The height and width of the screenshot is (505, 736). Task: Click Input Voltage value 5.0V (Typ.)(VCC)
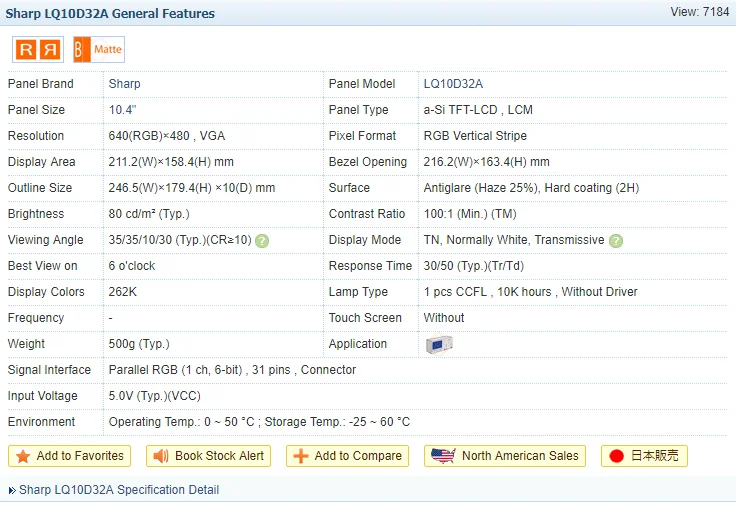154,396
